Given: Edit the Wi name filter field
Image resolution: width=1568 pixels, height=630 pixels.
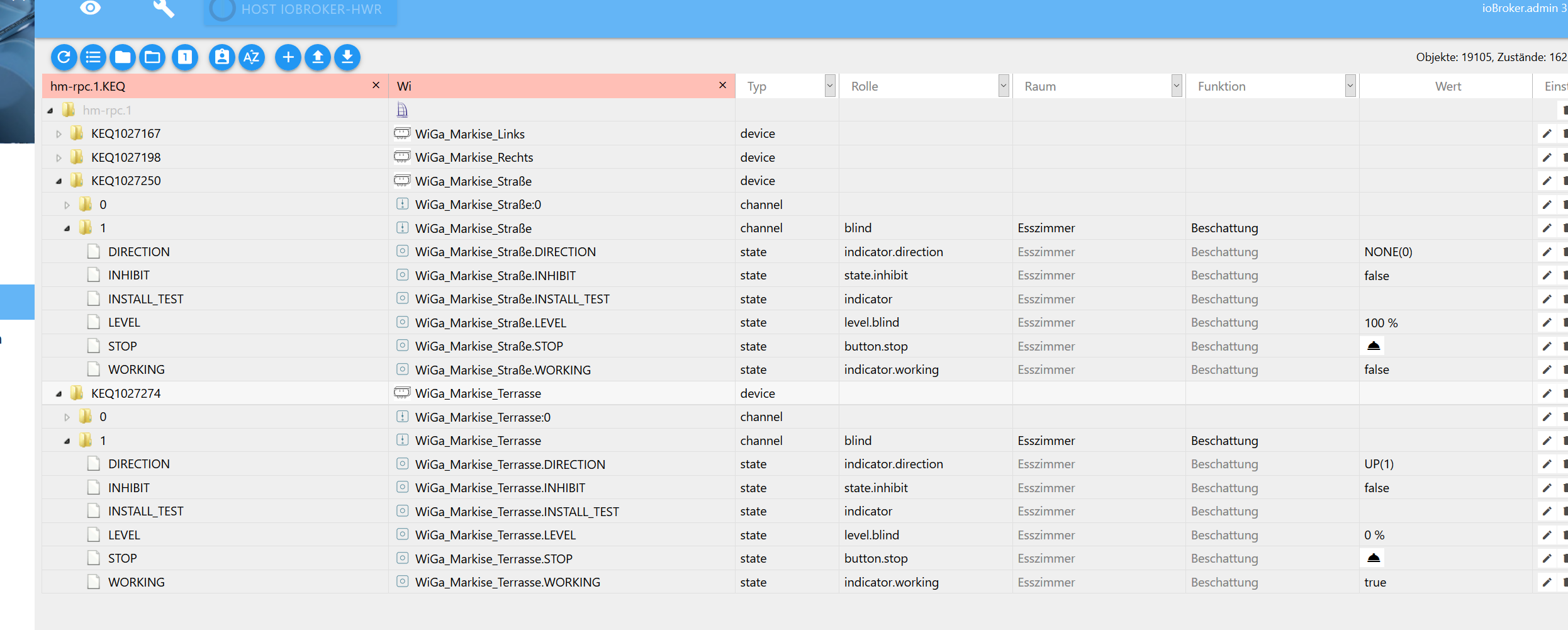Looking at the screenshot, I should 554,86.
